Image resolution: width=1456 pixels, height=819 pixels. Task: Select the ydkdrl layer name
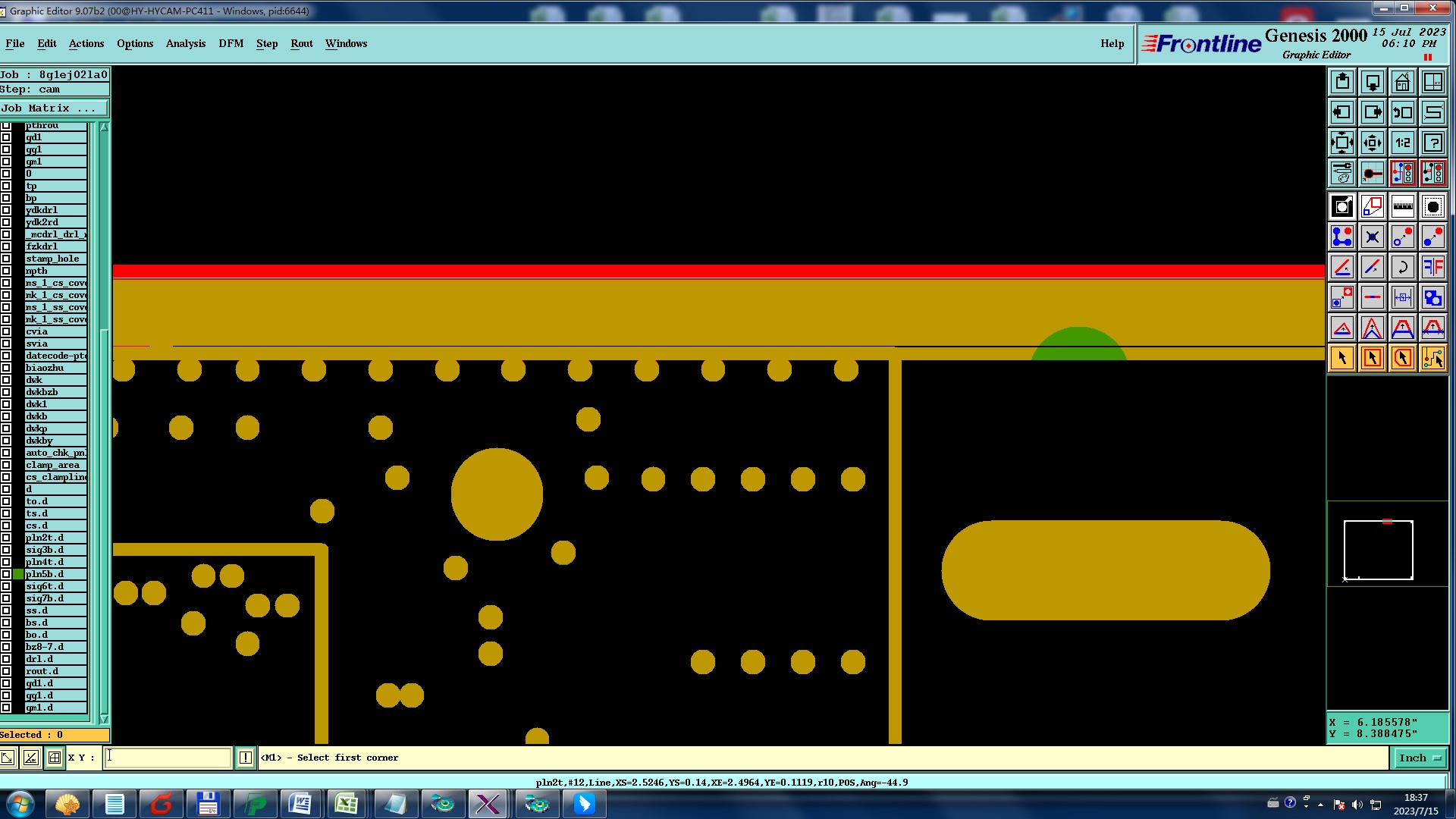click(x=55, y=210)
